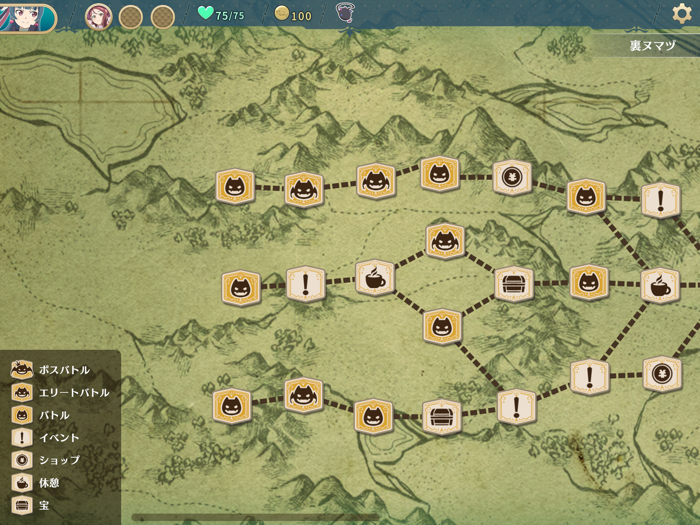
Task: Select the pink-haired party member portrait
Action: 99,17
